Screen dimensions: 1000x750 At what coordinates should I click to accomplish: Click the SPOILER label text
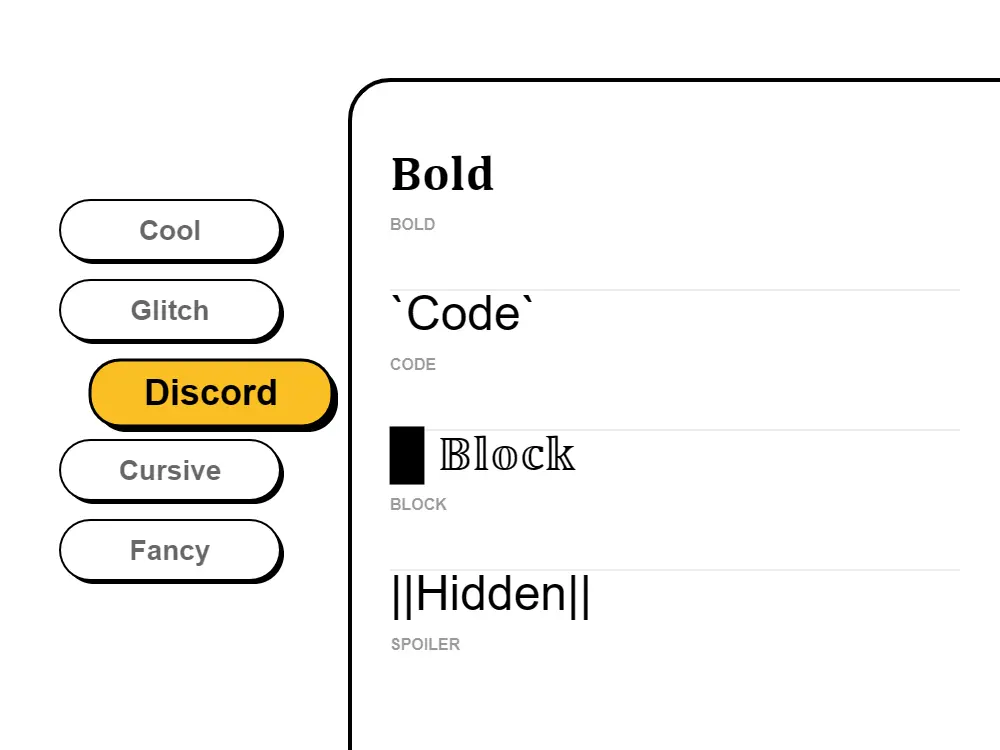(x=425, y=644)
